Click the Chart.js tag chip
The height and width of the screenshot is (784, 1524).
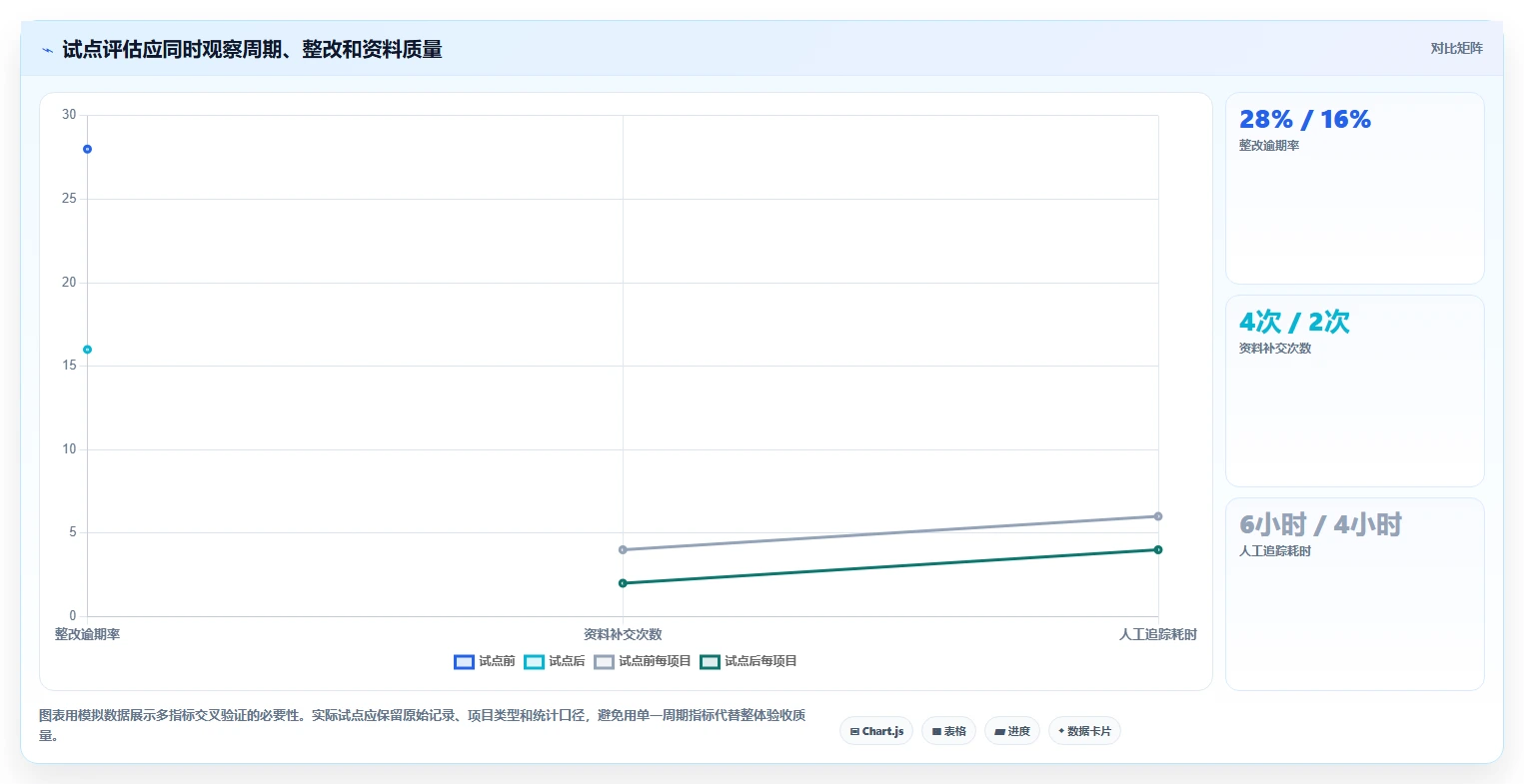point(876,731)
